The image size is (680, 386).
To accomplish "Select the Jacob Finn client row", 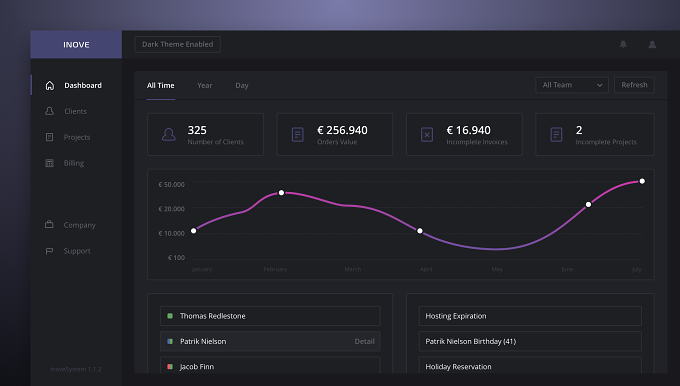I will [270, 366].
